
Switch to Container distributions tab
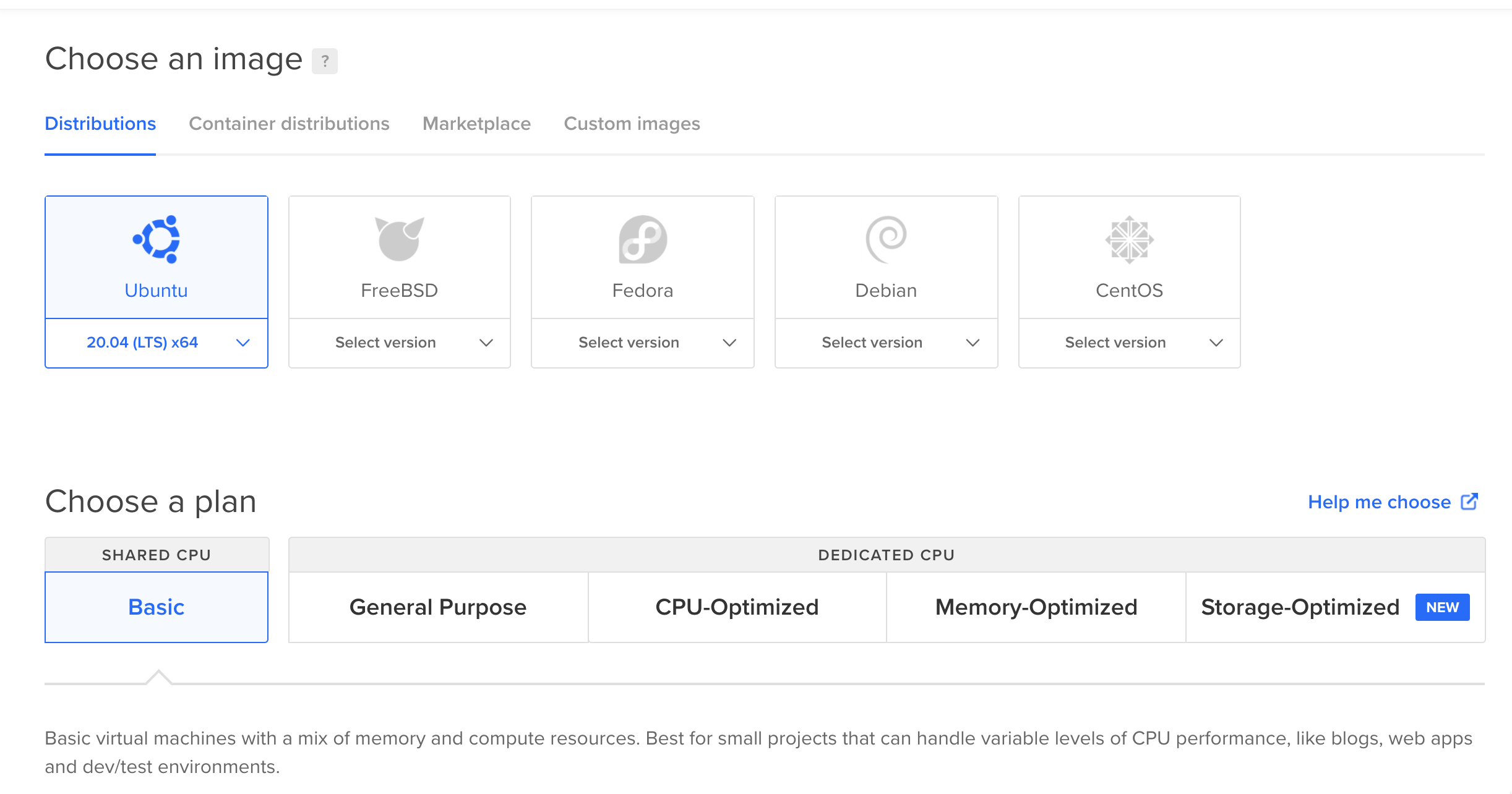coord(289,124)
